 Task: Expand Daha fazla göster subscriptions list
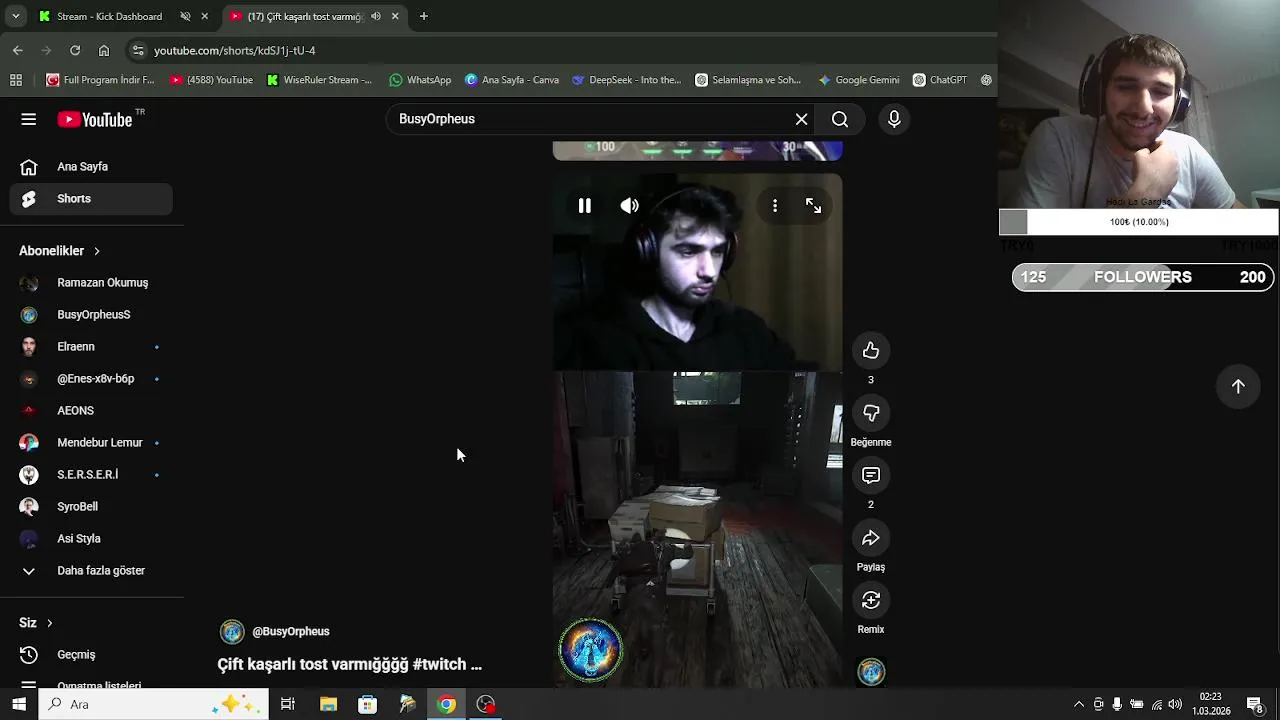pos(92,571)
